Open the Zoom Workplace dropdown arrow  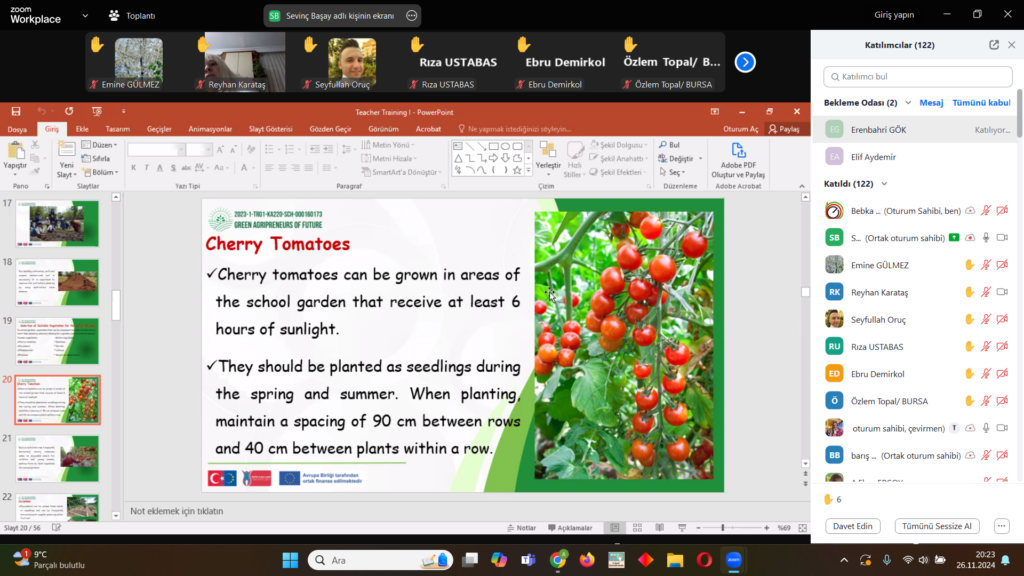click(85, 16)
